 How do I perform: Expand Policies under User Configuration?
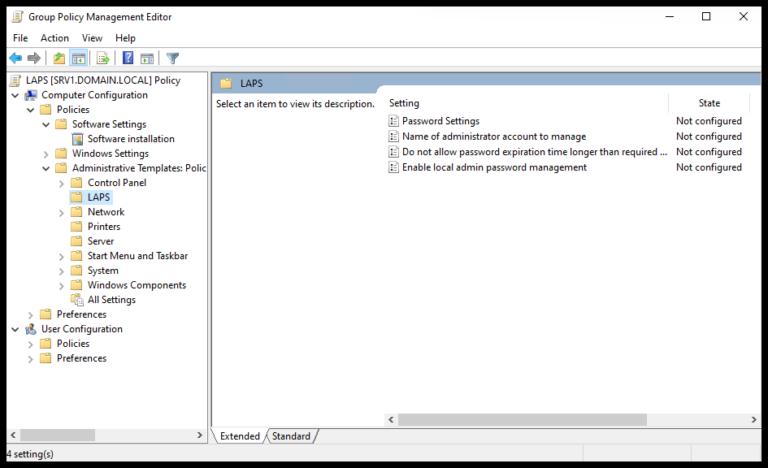coord(30,345)
